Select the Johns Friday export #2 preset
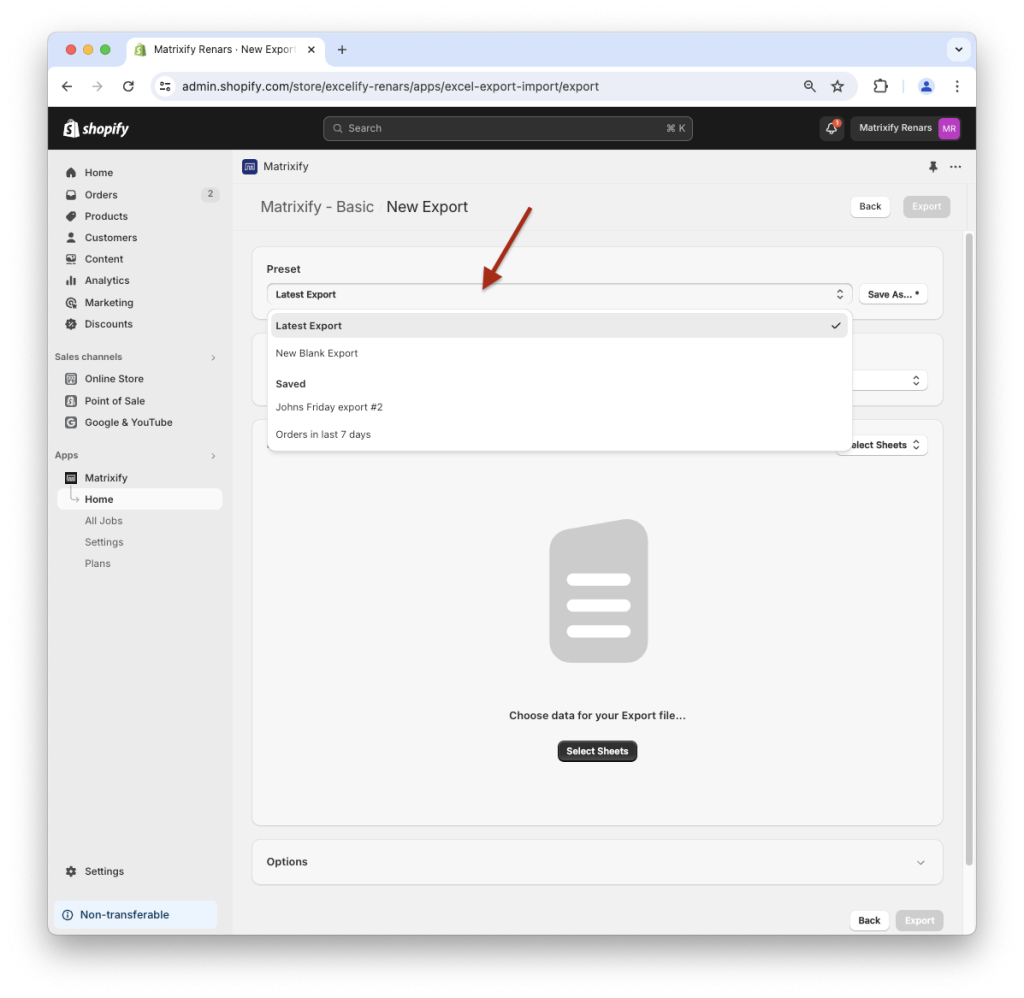The image size is (1024, 998). click(328, 407)
